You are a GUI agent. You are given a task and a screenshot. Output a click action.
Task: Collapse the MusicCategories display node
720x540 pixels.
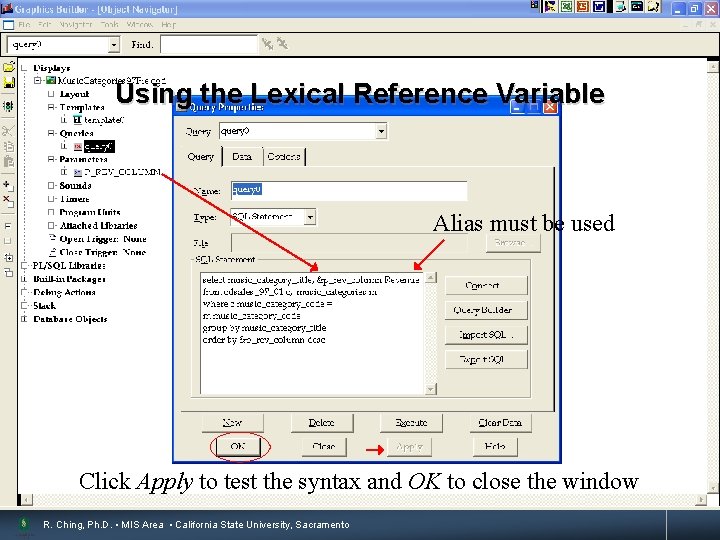pyautogui.click(x=38, y=81)
